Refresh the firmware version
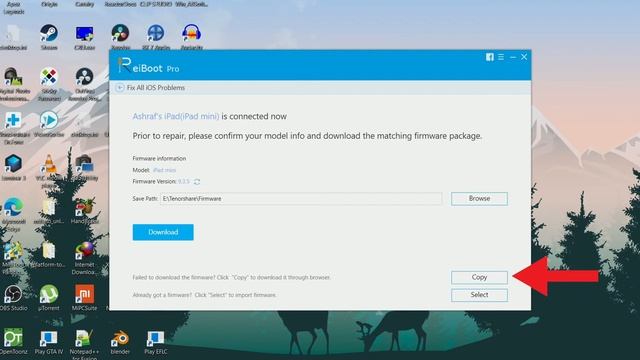 point(197,182)
